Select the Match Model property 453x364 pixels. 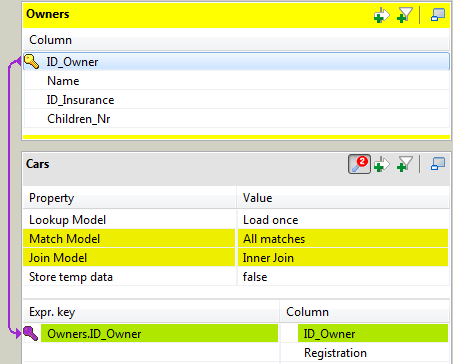pos(129,239)
